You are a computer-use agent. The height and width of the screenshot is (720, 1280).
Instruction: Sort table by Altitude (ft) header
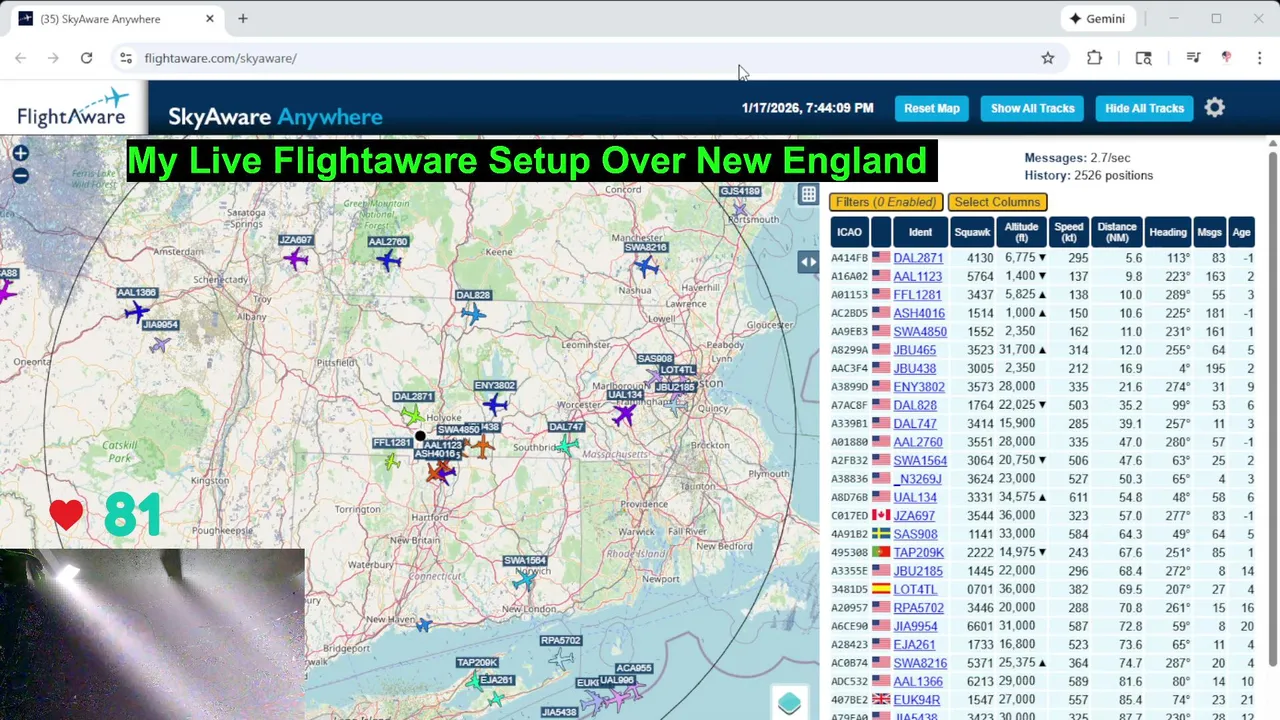[x=1022, y=232]
